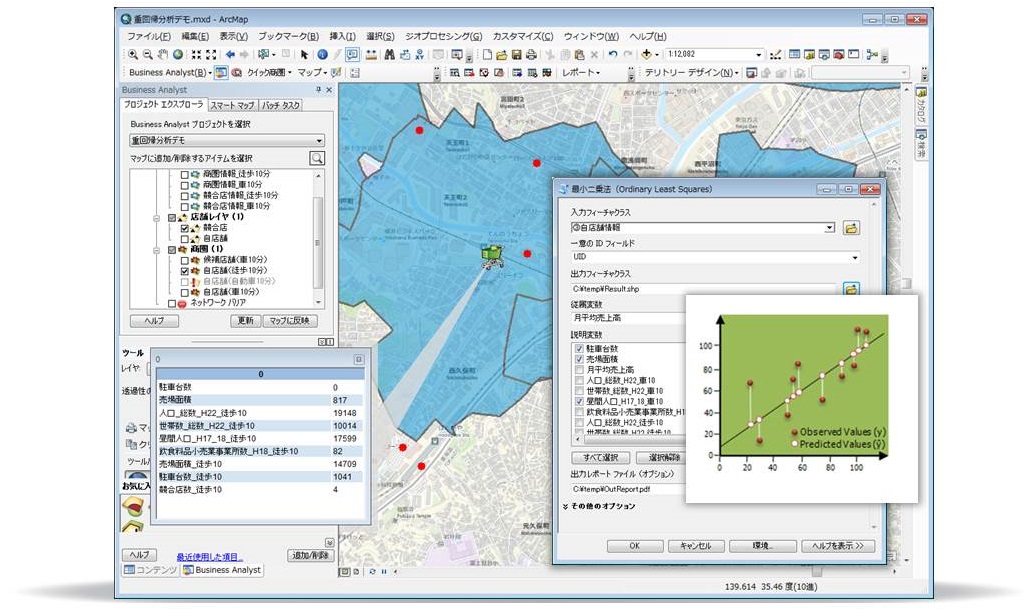The image size is (1034, 612).
Task: Undo the last action
Action: [613, 55]
